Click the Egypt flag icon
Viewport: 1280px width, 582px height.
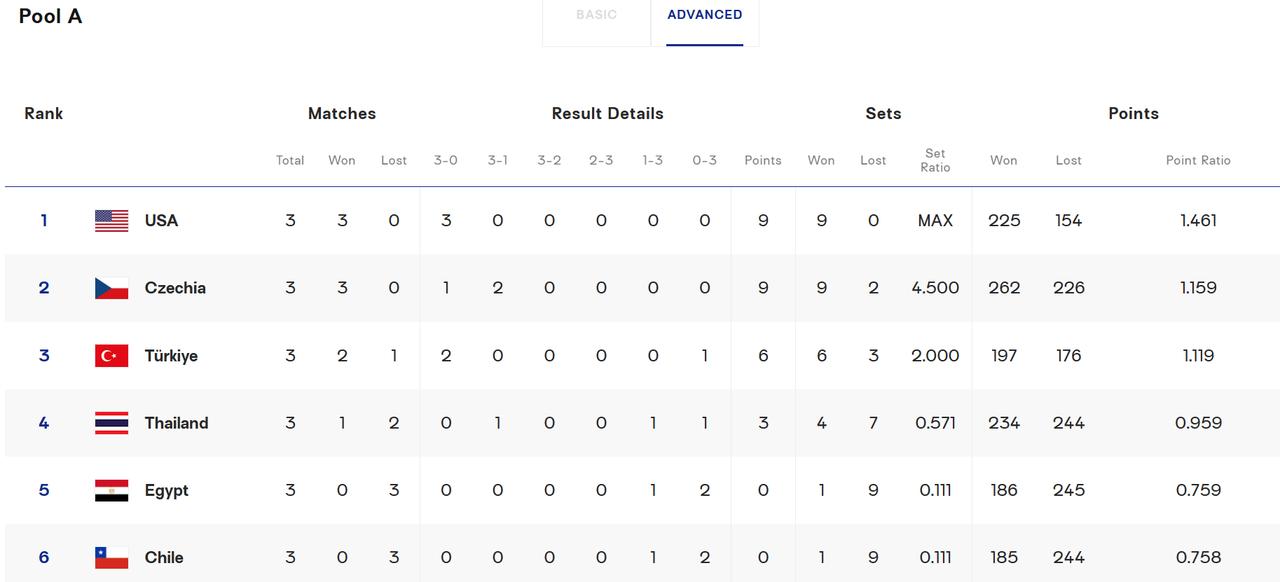[111, 490]
